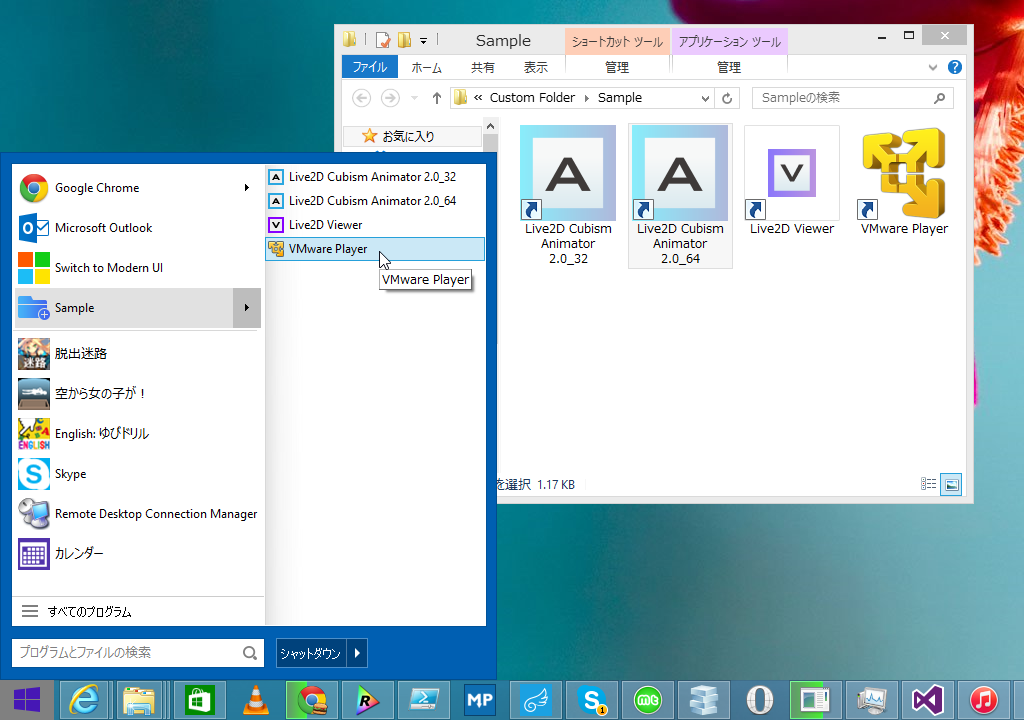Viewport: 1024px width, 720px height.
Task: Launch English: ゆびドリル app
Action: pos(138,434)
